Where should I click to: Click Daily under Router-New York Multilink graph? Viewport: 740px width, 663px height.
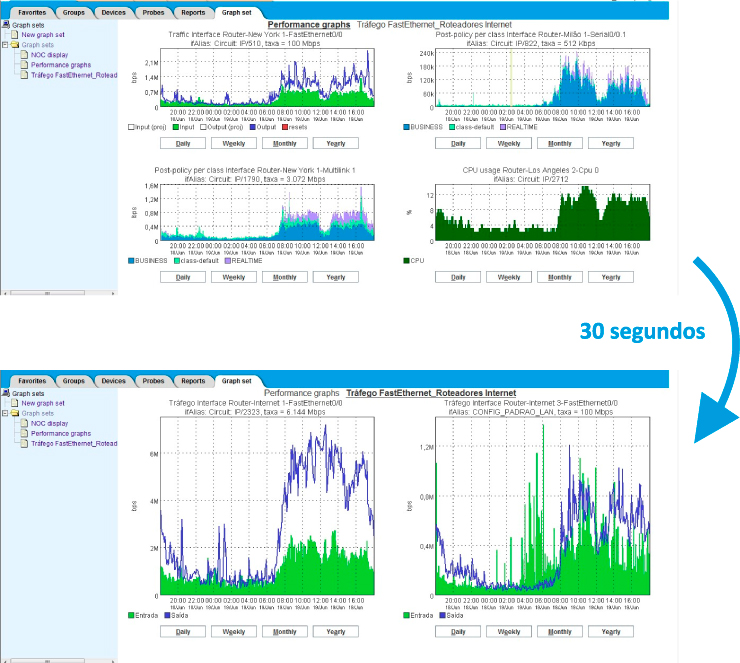183,277
